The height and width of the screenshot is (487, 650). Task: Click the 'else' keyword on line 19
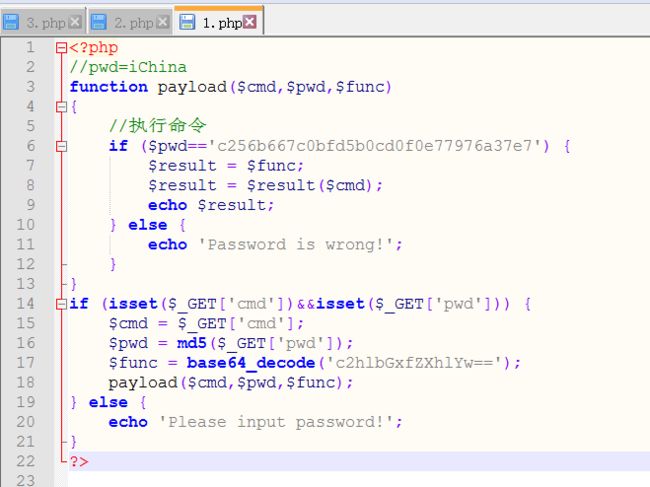pos(108,402)
